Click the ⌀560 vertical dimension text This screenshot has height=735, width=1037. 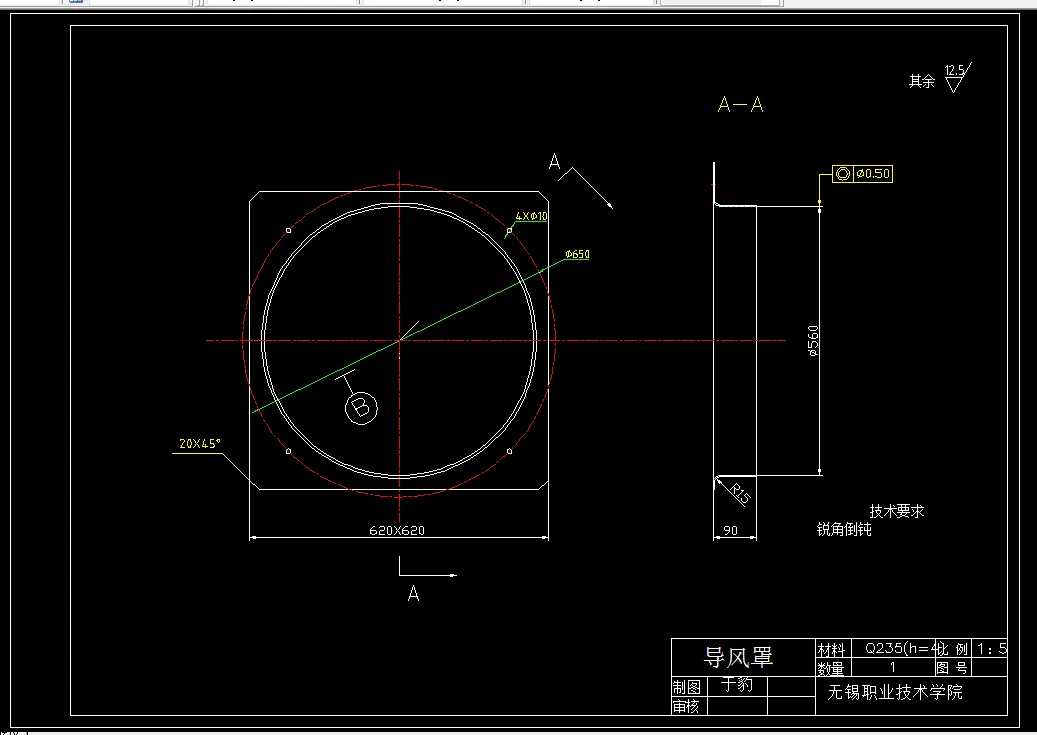pyautogui.click(x=813, y=341)
